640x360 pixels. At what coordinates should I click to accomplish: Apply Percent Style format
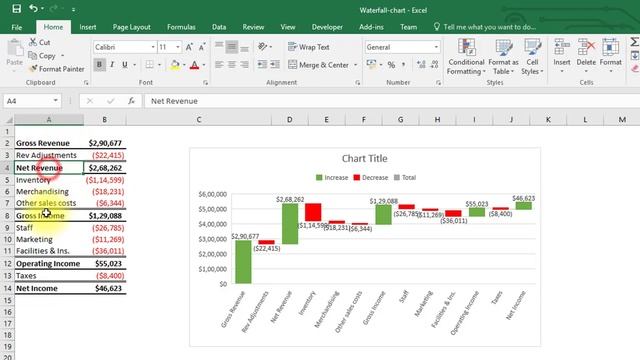391,64
